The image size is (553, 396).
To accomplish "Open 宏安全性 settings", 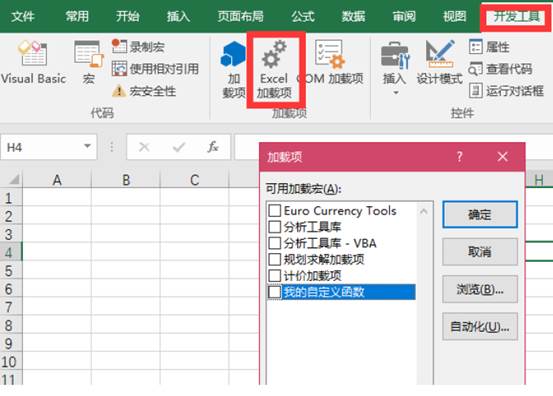I will 144,91.
